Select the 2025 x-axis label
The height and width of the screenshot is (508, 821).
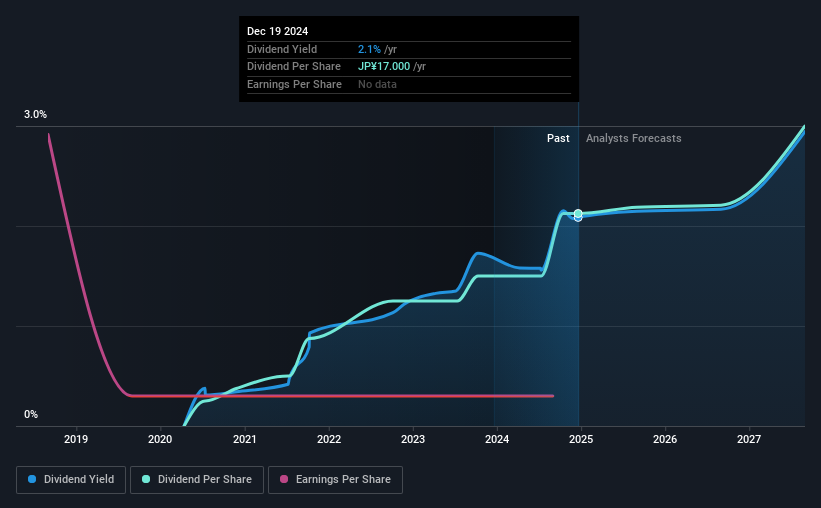[x=581, y=439]
